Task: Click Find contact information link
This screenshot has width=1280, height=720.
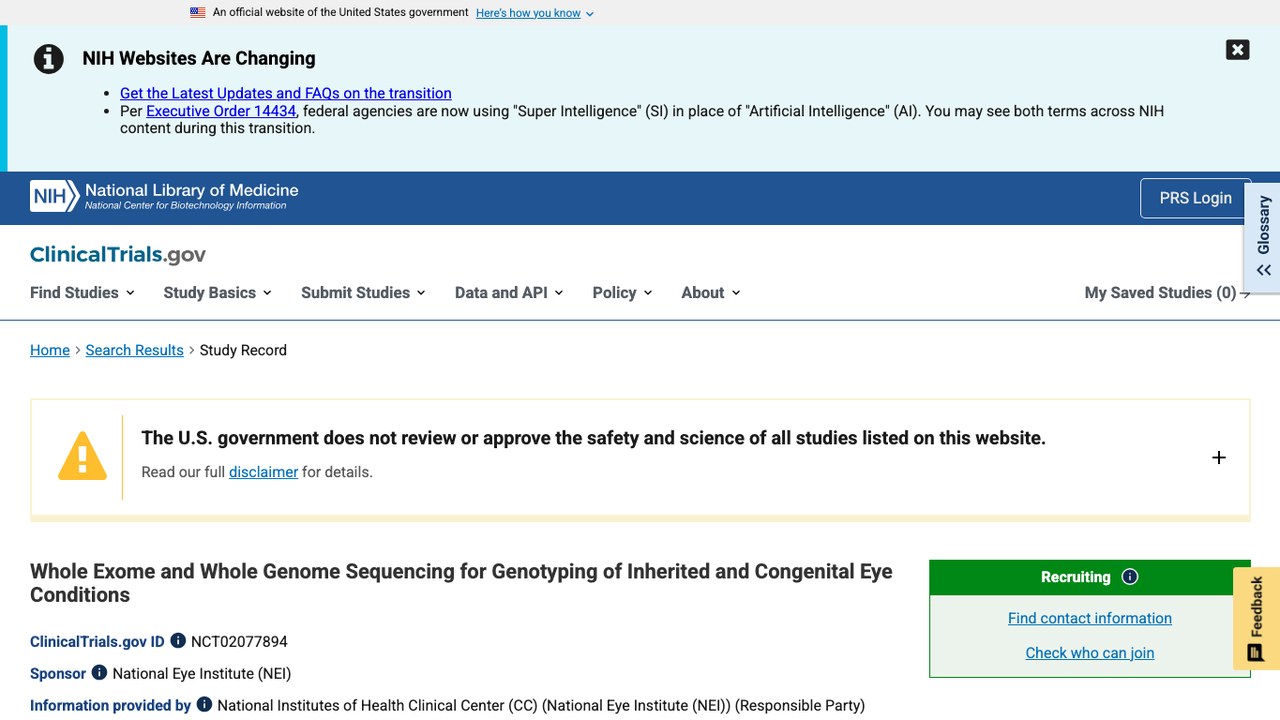Action: (x=1090, y=618)
